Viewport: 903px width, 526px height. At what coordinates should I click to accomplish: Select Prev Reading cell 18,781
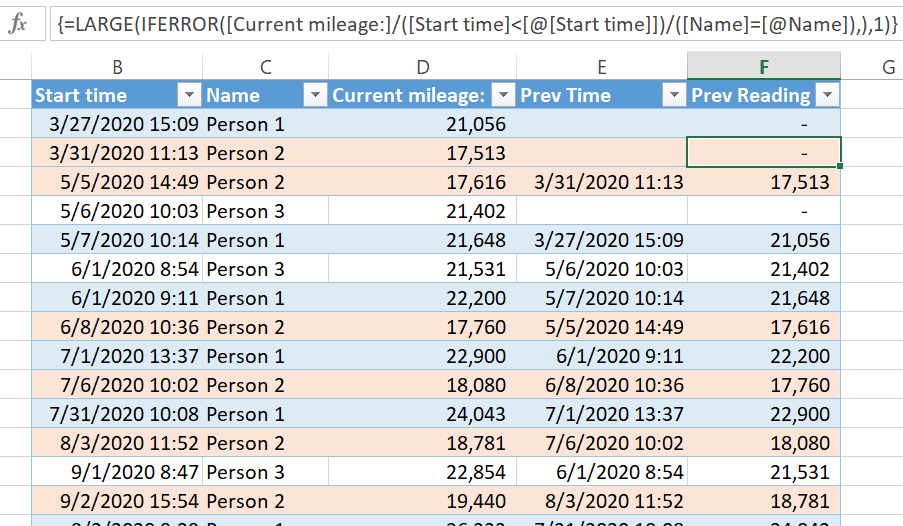click(x=764, y=501)
